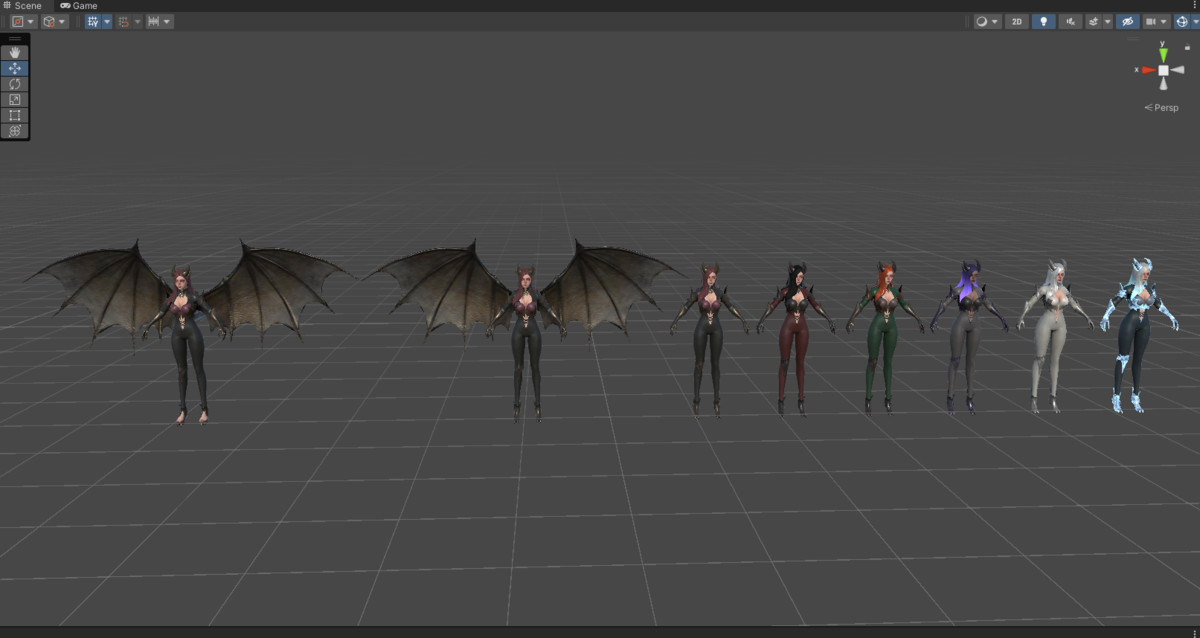The height and width of the screenshot is (638, 1200).
Task: Open grid snapping dropdown arrow
Action: click(136, 21)
